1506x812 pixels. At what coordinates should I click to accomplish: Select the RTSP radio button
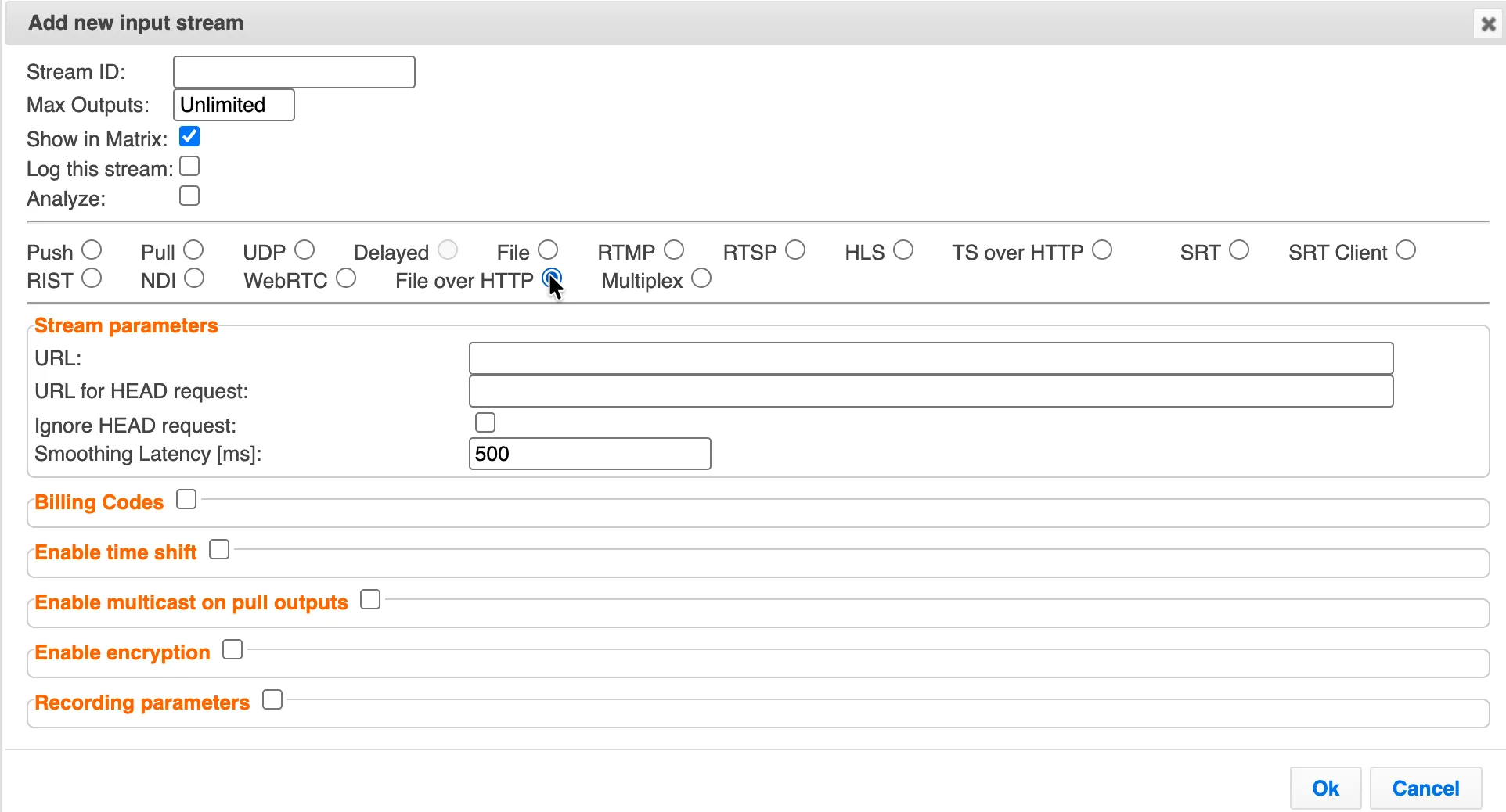pyautogui.click(x=795, y=250)
